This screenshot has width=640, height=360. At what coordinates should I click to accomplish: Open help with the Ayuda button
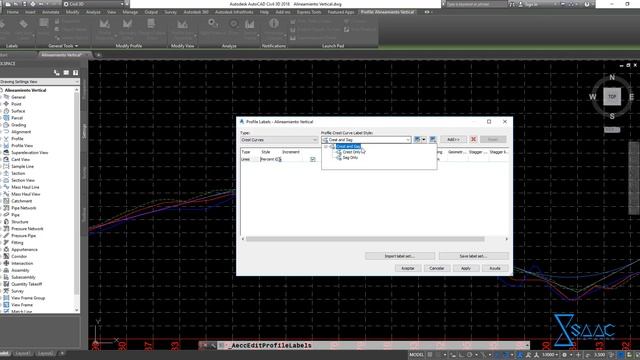pyautogui.click(x=495, y=268)
